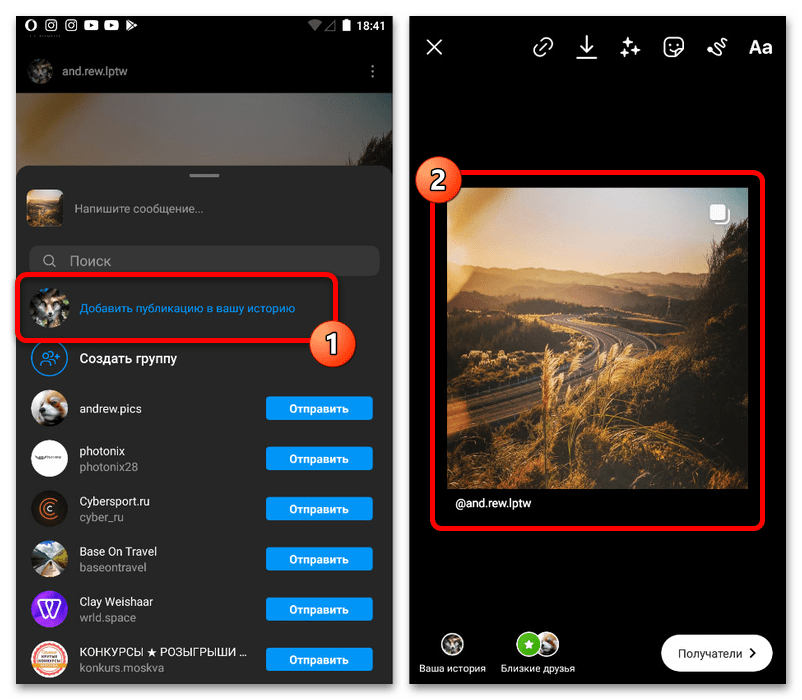This screenshot has width=802, height=700.
Task: Send the post to Cybersport.ru
Action: pos(318,509)
